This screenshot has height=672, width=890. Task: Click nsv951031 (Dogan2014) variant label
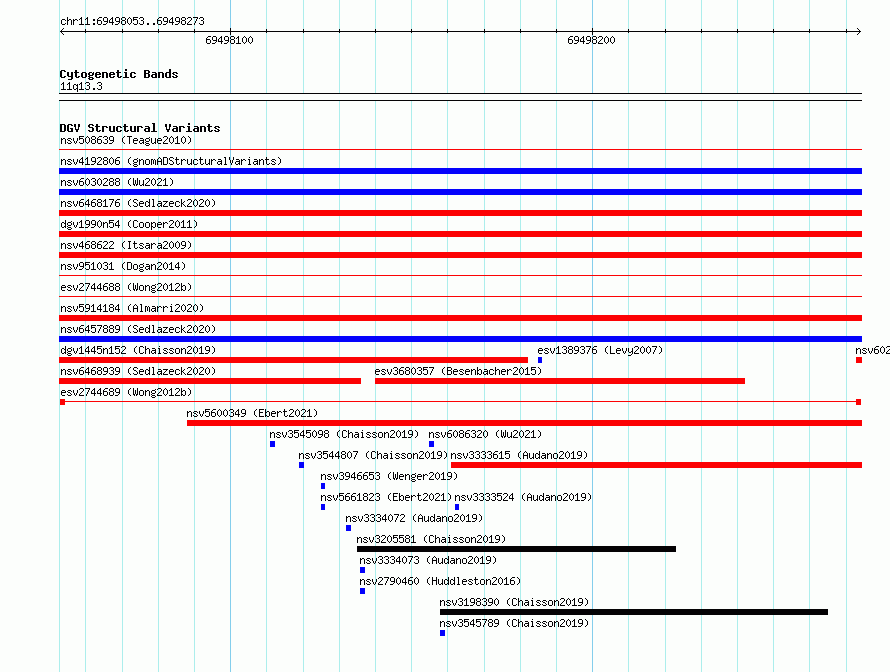(x=123, y=266)
